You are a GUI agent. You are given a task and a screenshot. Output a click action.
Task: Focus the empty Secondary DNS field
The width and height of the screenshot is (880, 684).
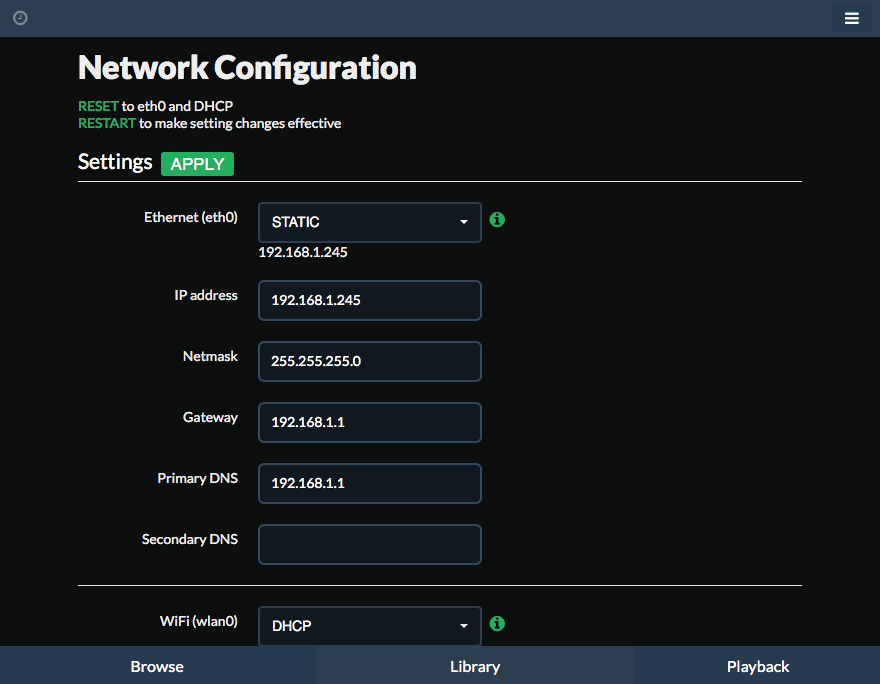(370, 544)
